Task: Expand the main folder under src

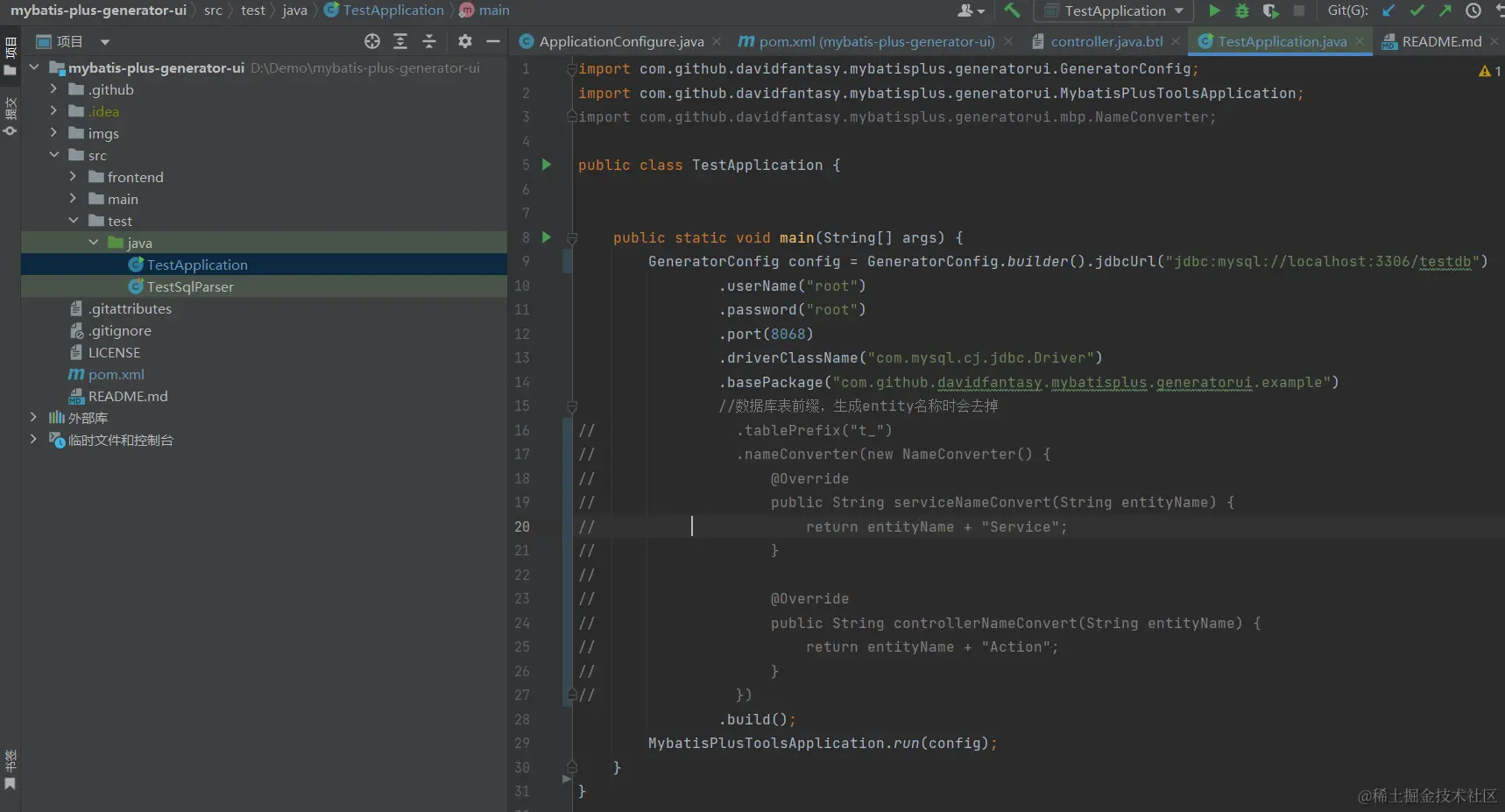Action: point(74,199)
